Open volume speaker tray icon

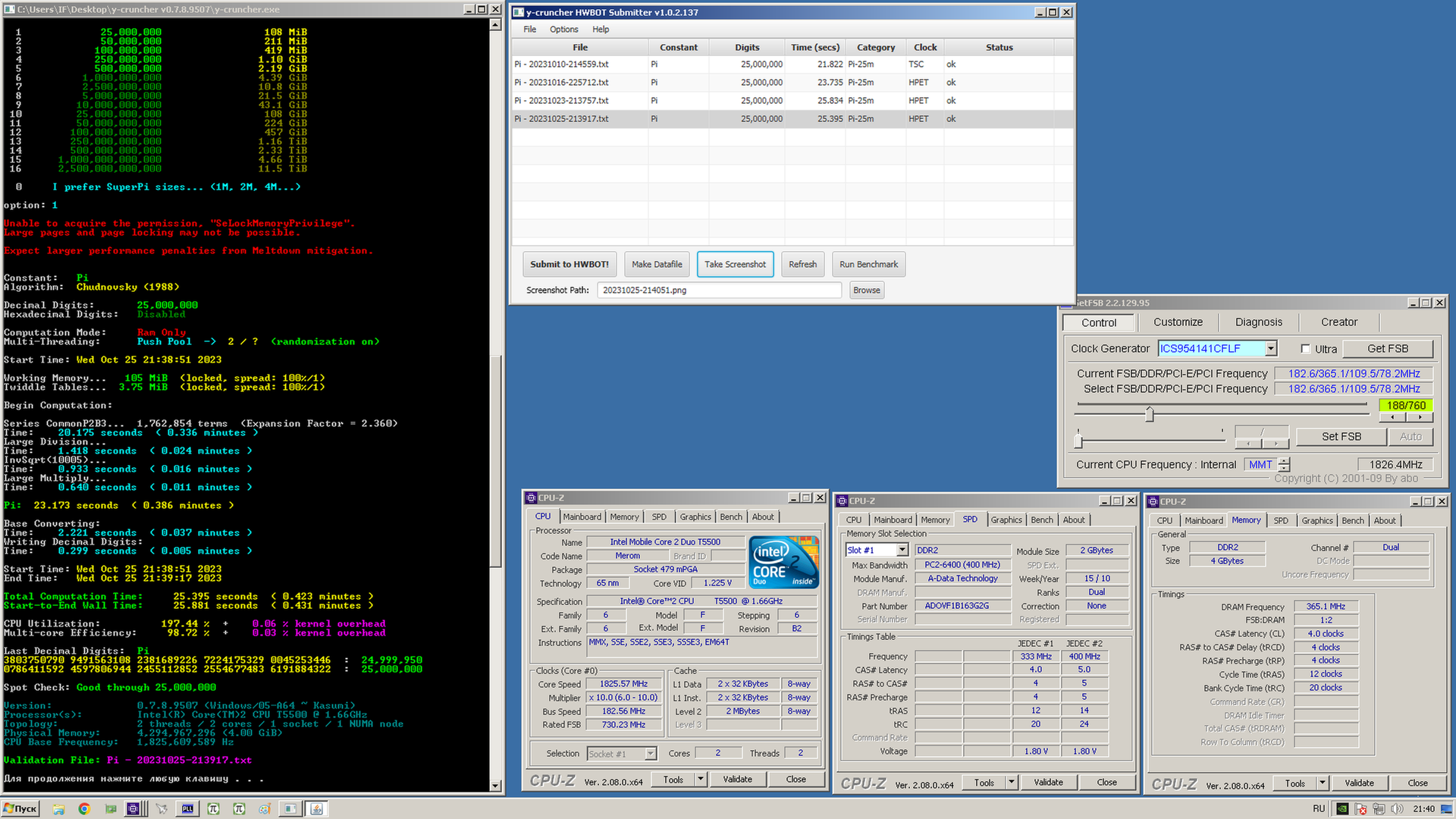(1398, 809)
